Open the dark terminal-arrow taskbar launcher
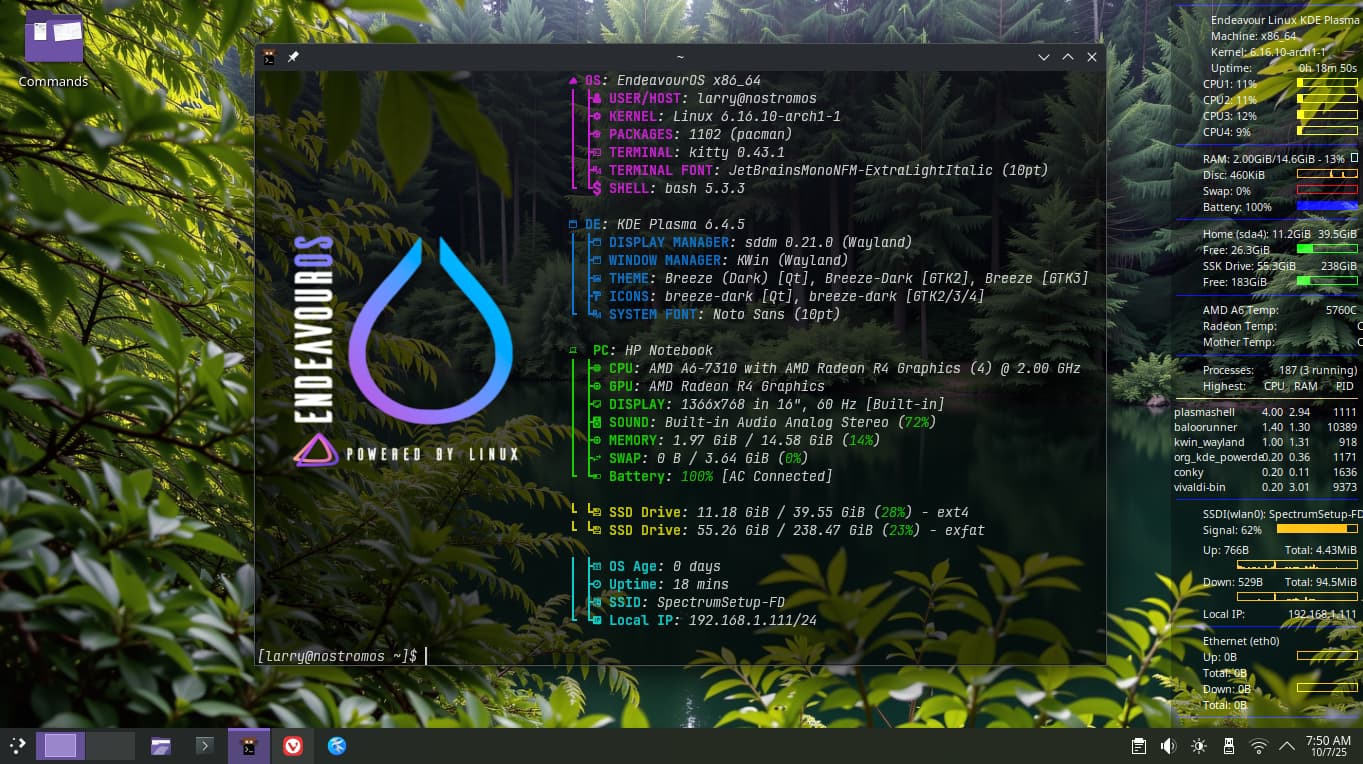This screenshot has height=764, width=1363. pos(204,745)
